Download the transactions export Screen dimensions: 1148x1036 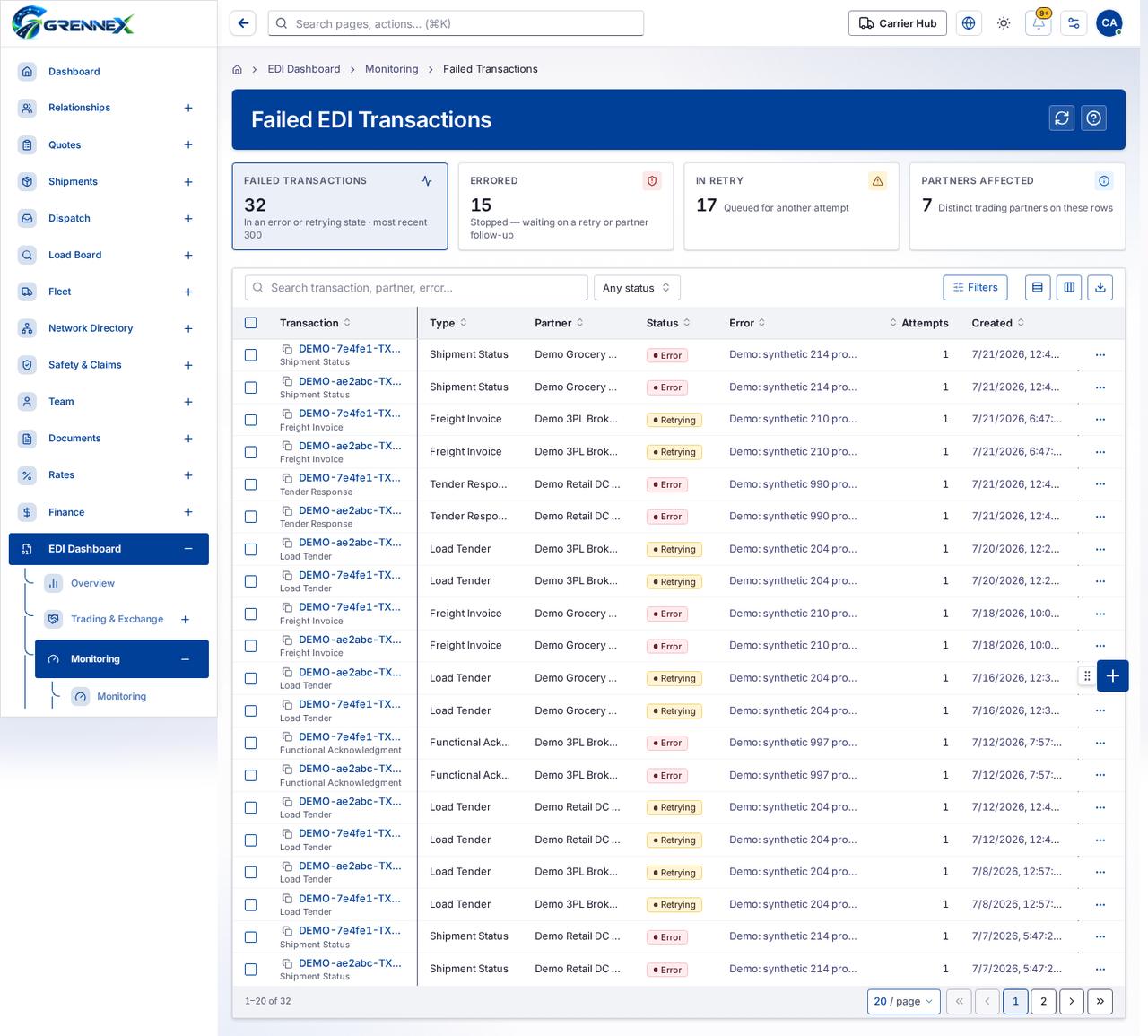[x=1100, y=287]
